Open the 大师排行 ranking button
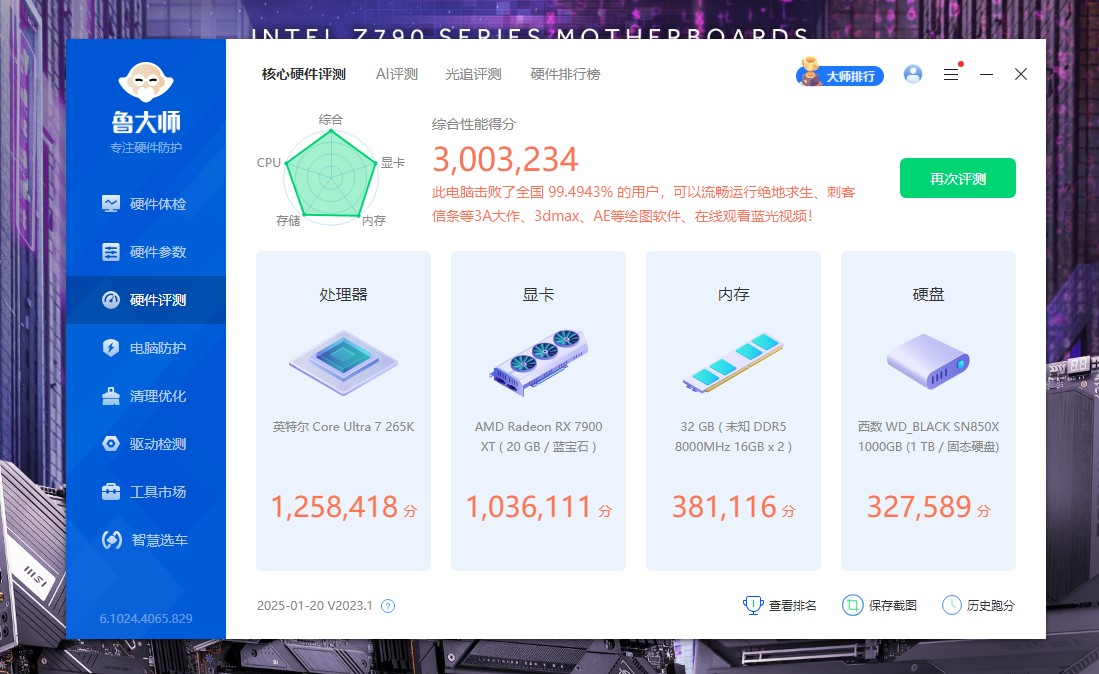1099x674 pixels. pyautogui.click(x=840, y=74)
